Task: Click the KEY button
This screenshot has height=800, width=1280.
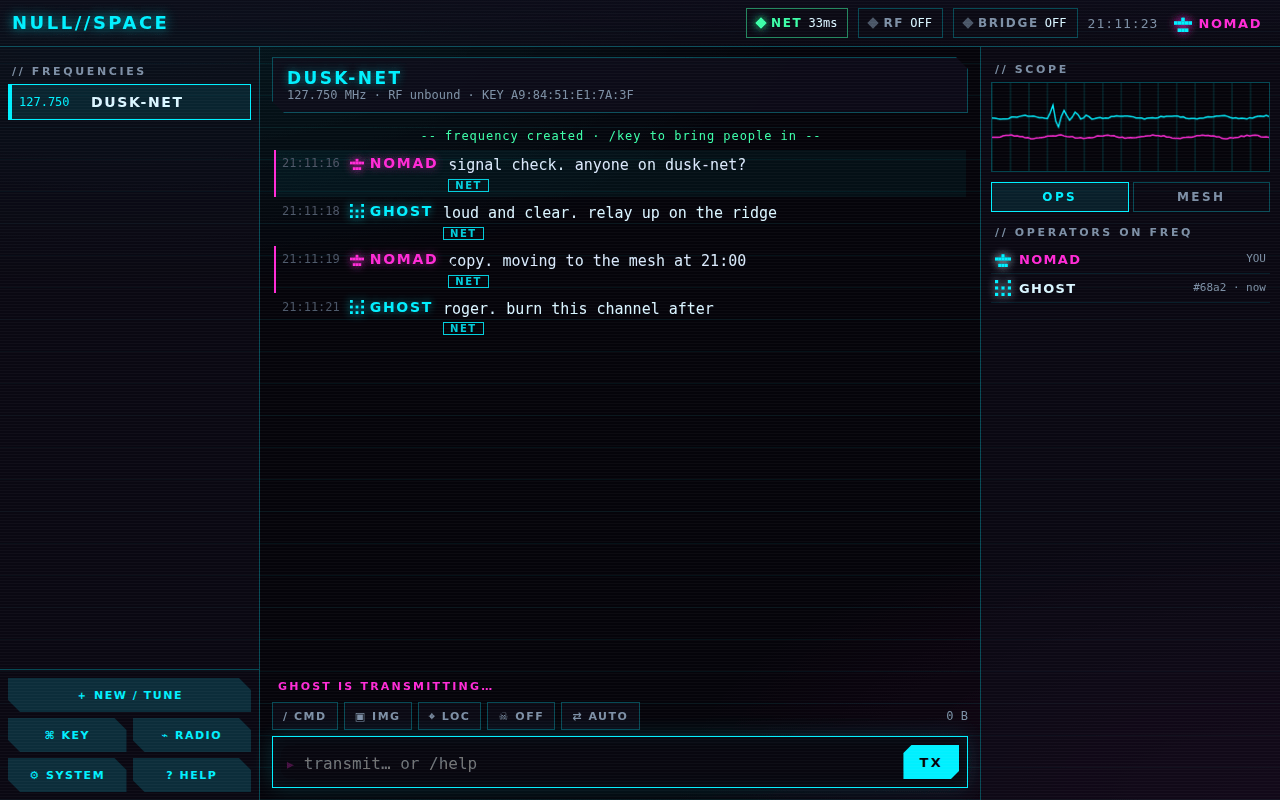Action: click(67, 735)
